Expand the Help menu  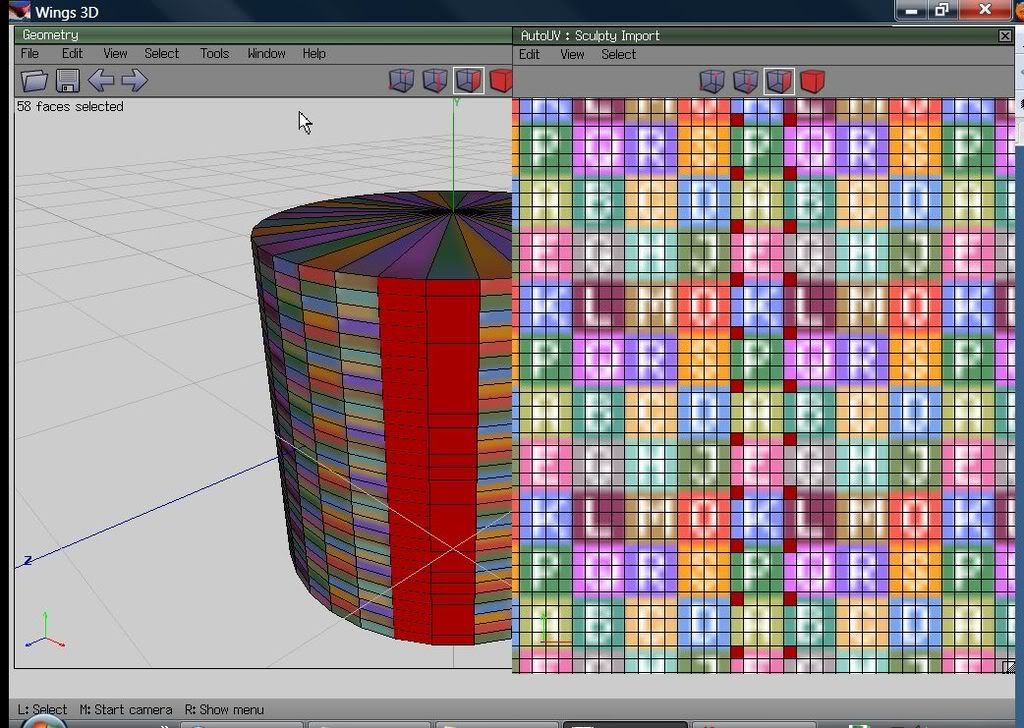[314, 54]
